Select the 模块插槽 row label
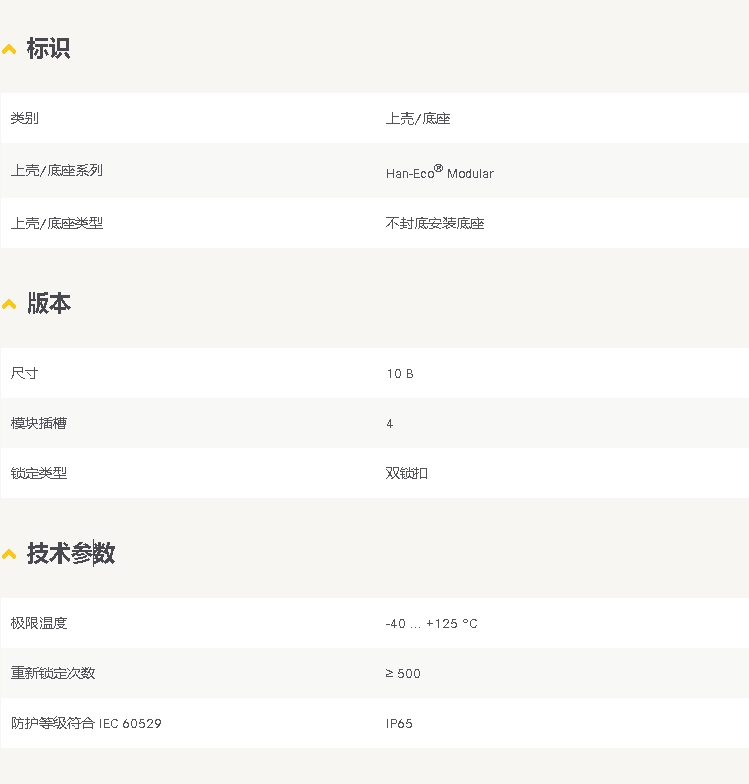 click(x=39, y=423)
